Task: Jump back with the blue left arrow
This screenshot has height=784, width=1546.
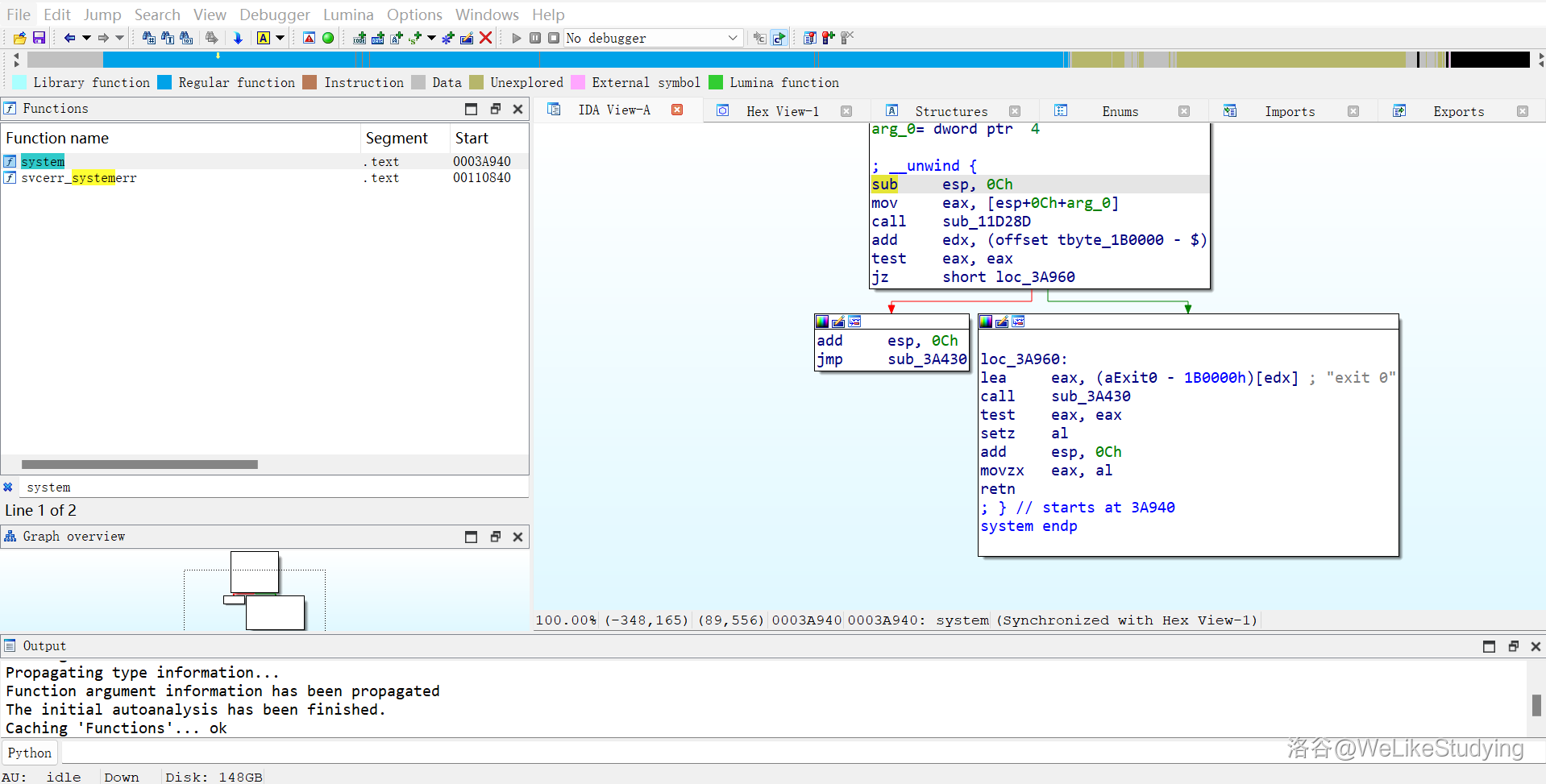Action: click(69, 38)
